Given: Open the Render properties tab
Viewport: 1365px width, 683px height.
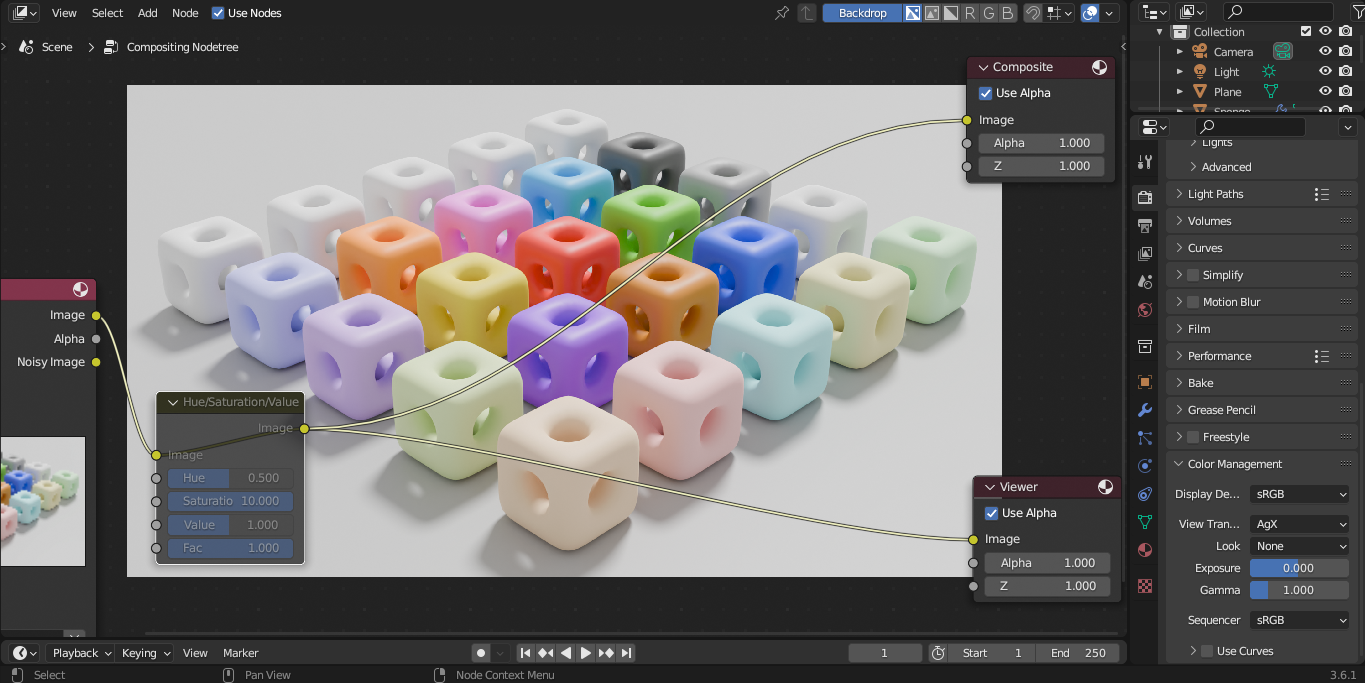Looking at the screenshot, I should click(1146, 198).
